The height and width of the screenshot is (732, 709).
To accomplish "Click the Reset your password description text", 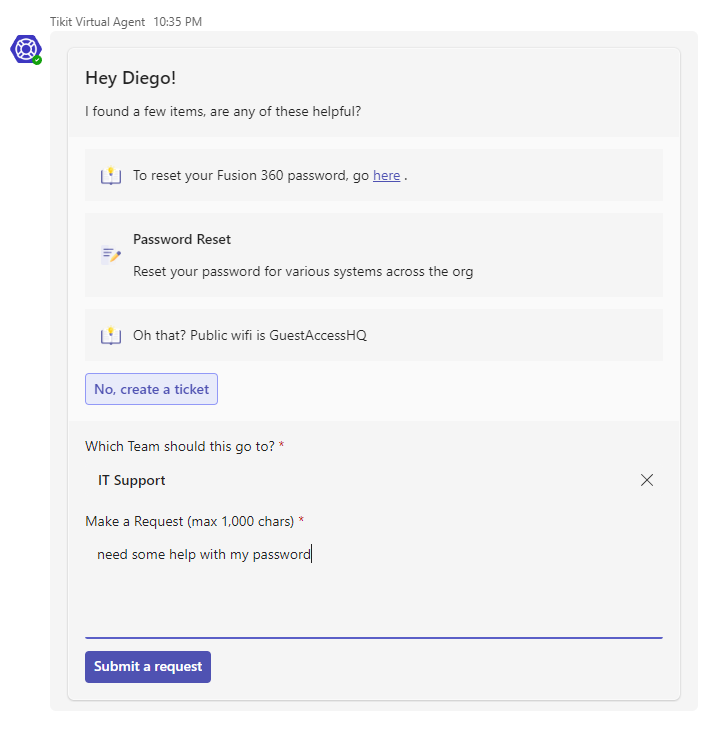I will coord(303,272).
